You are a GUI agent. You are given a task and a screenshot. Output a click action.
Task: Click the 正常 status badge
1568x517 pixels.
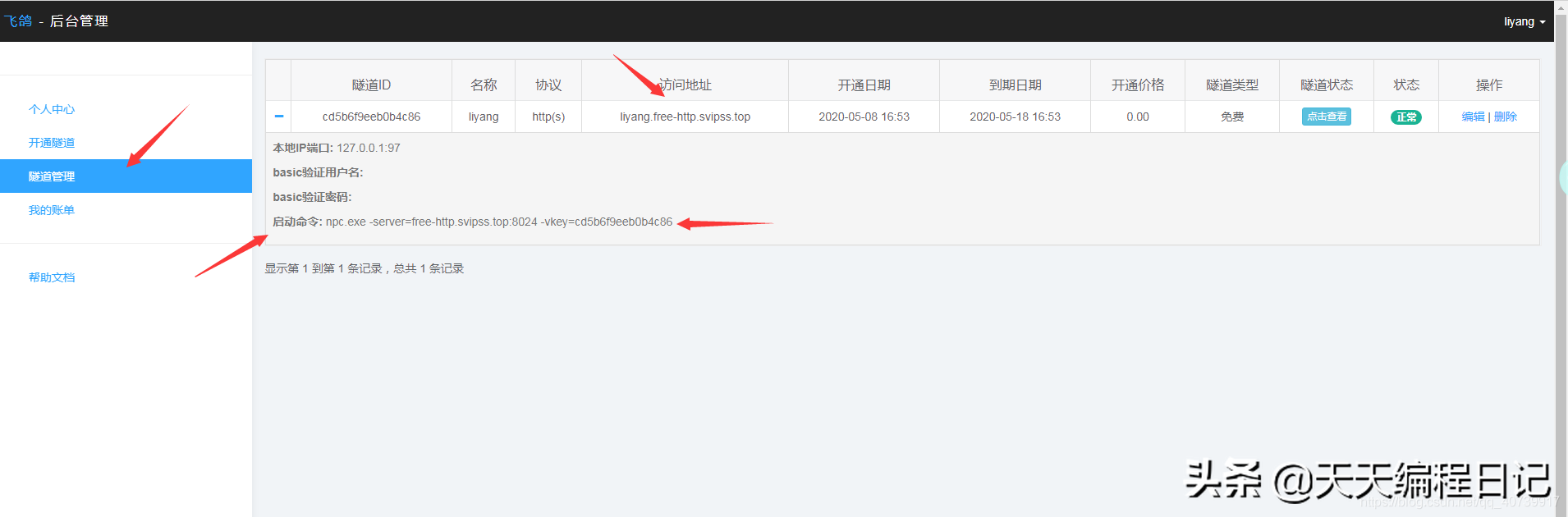(x=1406, y=117)
